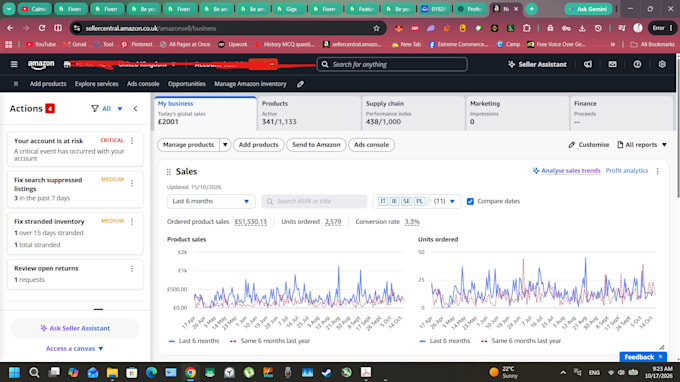Click the Manage products button
Image resolution: width=680 pixels, height=382 pixels.
(x=189, y=145)
